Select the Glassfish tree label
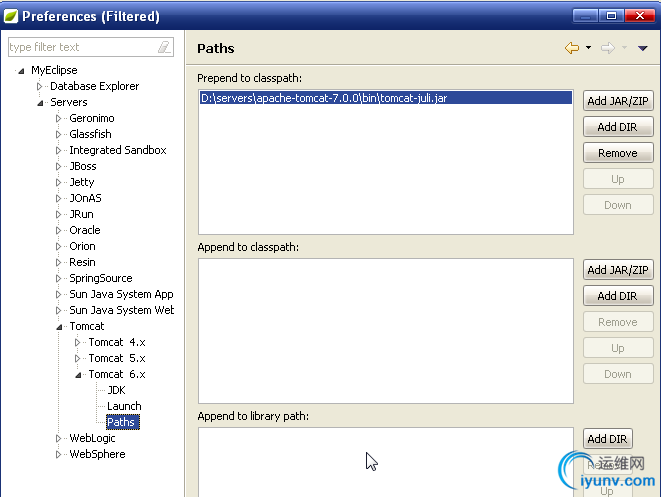The height and width of the screenshot is (497, 661). click(x=90, y=134)
